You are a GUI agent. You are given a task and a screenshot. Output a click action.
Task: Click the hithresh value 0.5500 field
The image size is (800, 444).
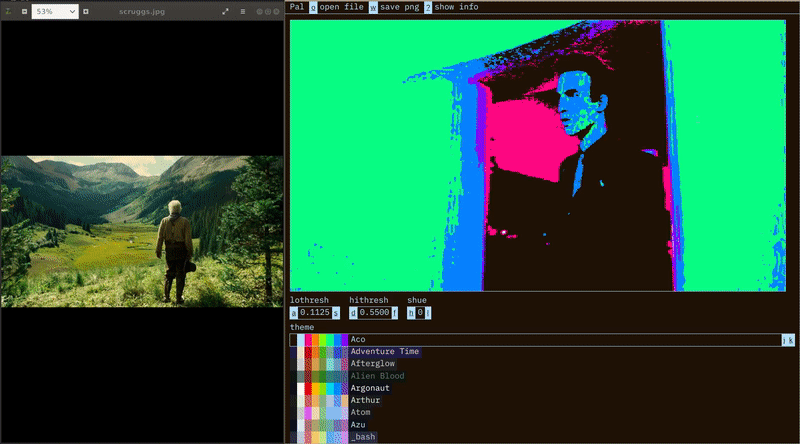pos(374,313)
